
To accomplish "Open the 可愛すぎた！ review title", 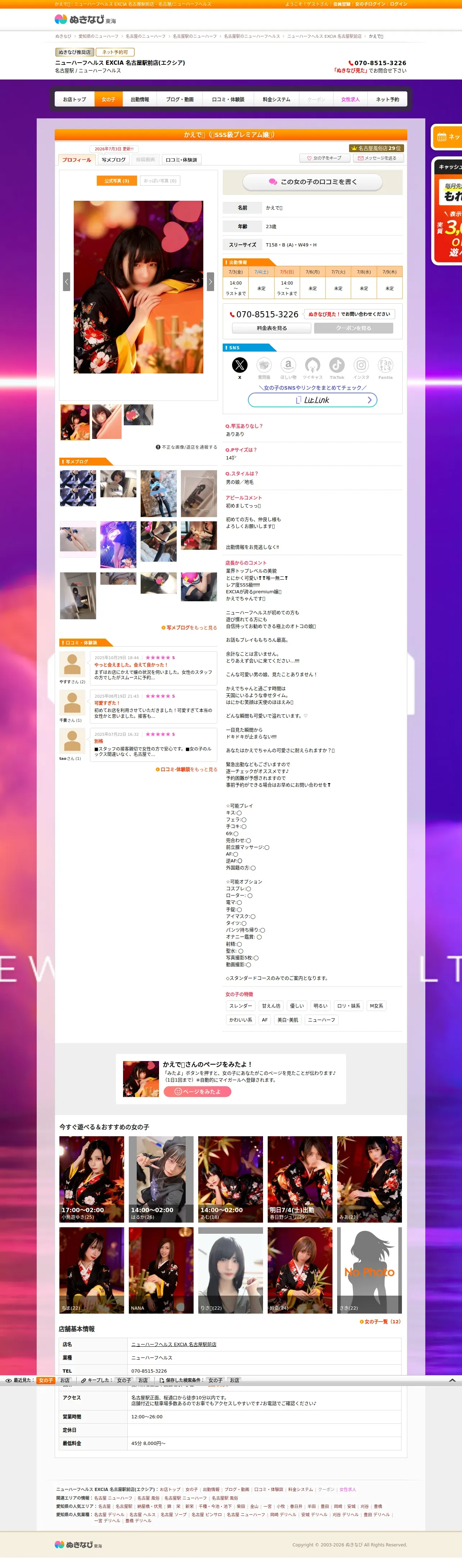I will 107,703.
